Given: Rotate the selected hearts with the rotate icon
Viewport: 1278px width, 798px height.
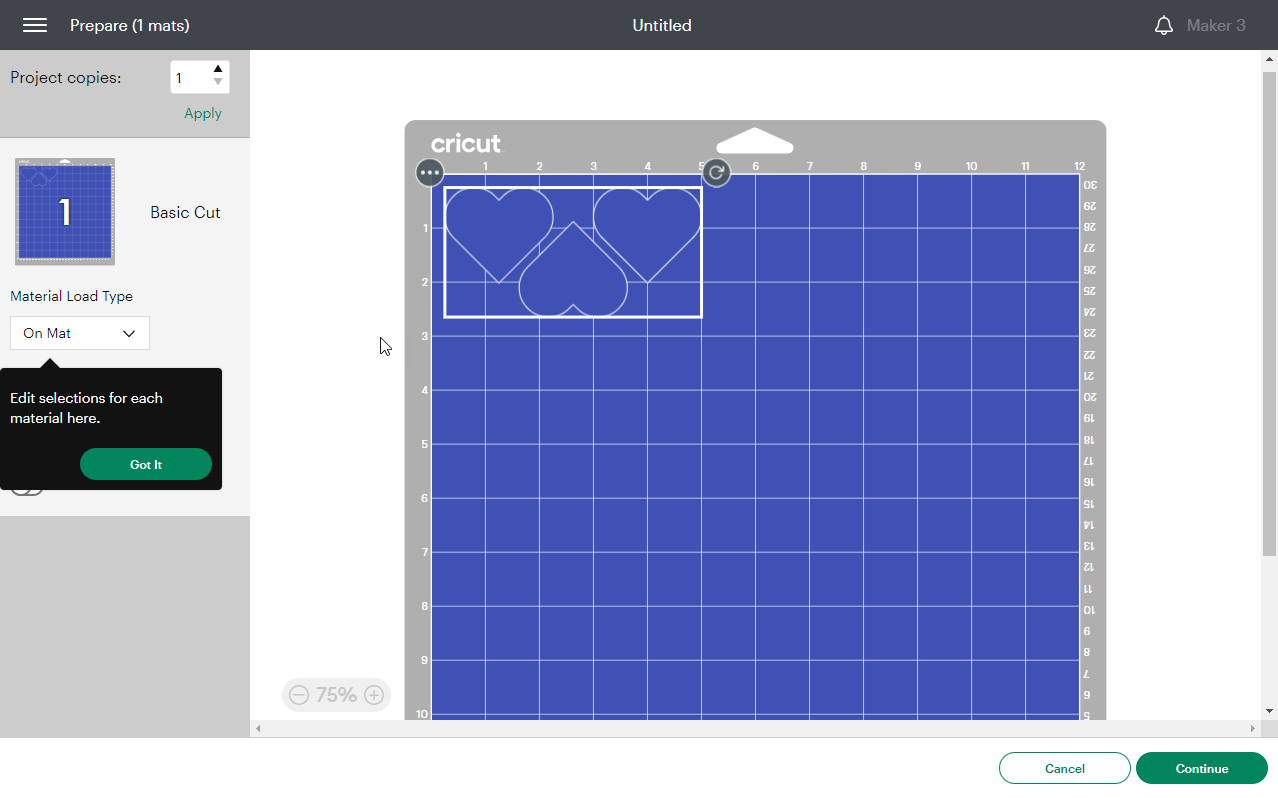Looking at the screenshot, I should click(716, 172).
